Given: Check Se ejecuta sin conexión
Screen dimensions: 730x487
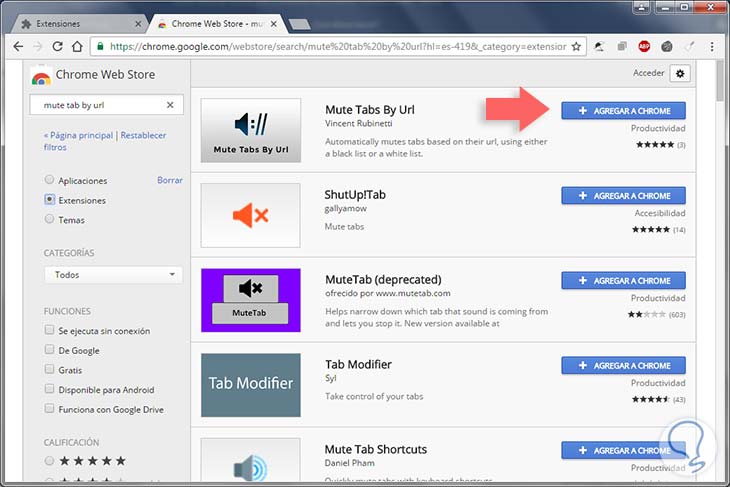Looking at the screenshot, I should point(49,330).
